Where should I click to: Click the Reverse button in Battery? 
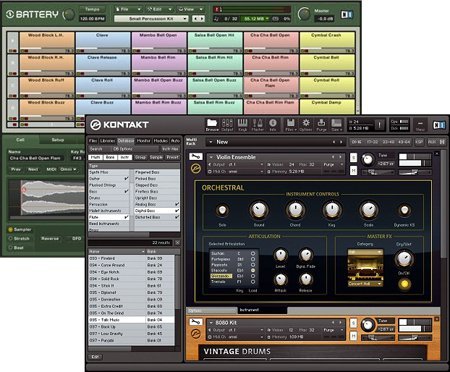coord(50,239)
